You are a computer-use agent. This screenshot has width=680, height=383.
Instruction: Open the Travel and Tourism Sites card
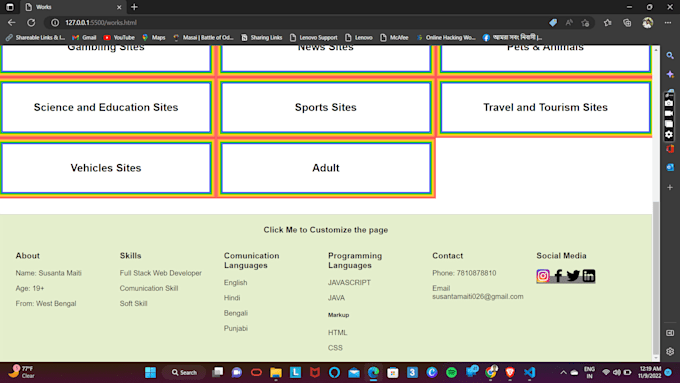coord(545,107)
